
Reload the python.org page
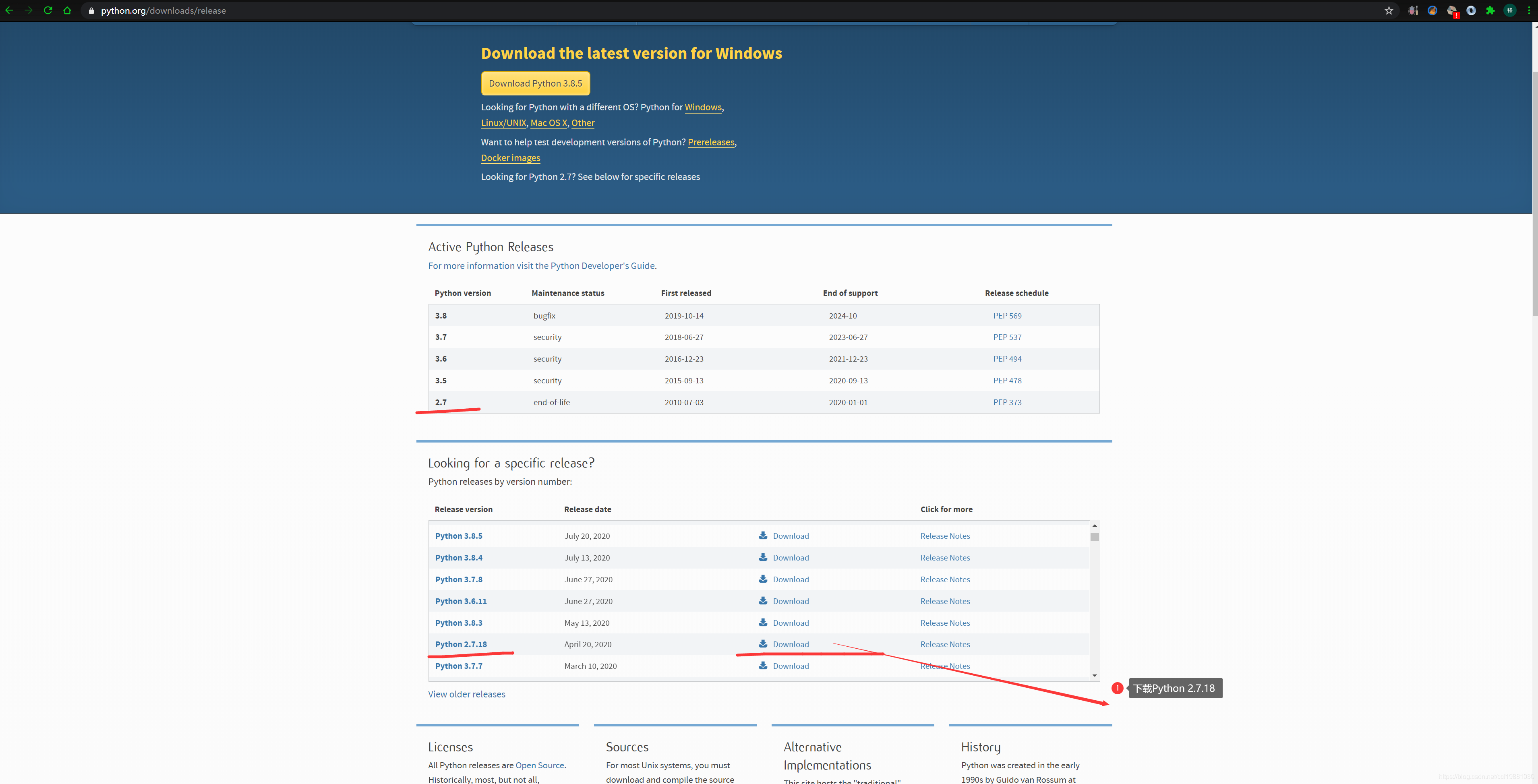coord(48,10)
